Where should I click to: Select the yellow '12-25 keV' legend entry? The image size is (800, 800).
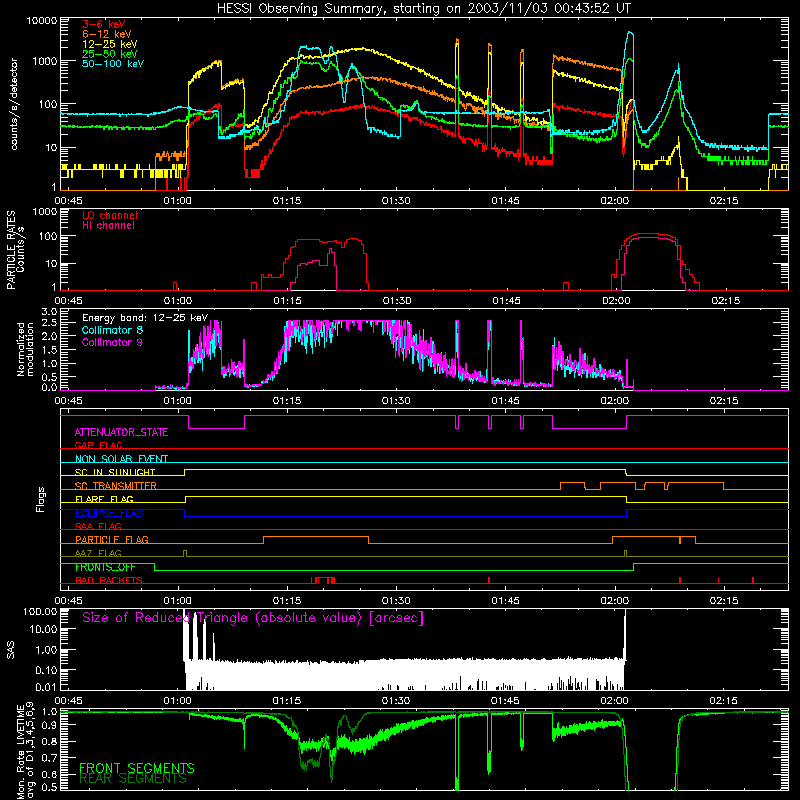tap(110, 44)
